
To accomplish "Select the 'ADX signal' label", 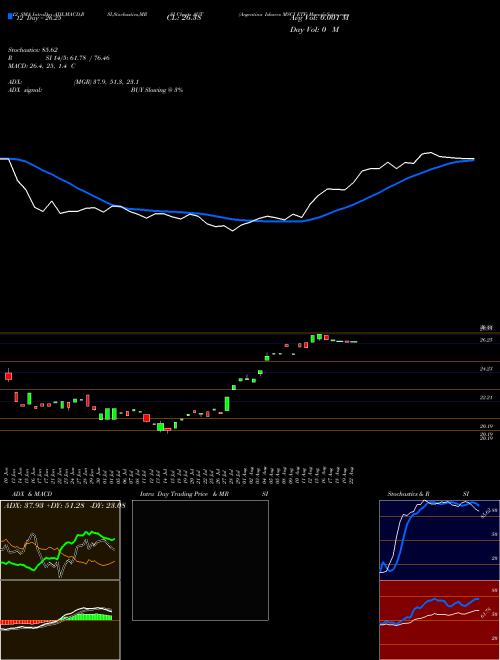I will 25,90.
